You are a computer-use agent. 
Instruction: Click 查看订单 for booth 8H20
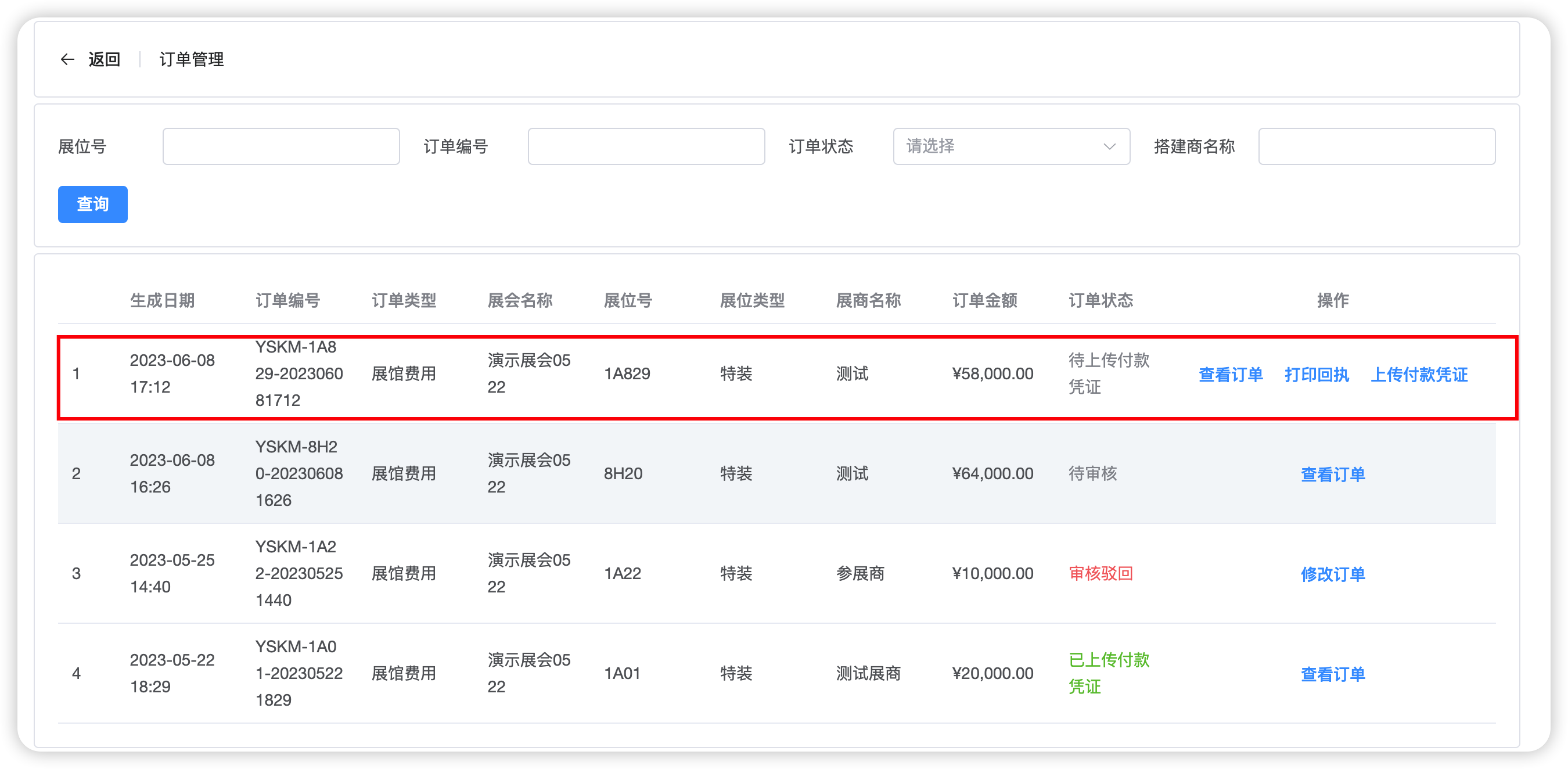pos(1332,475)
